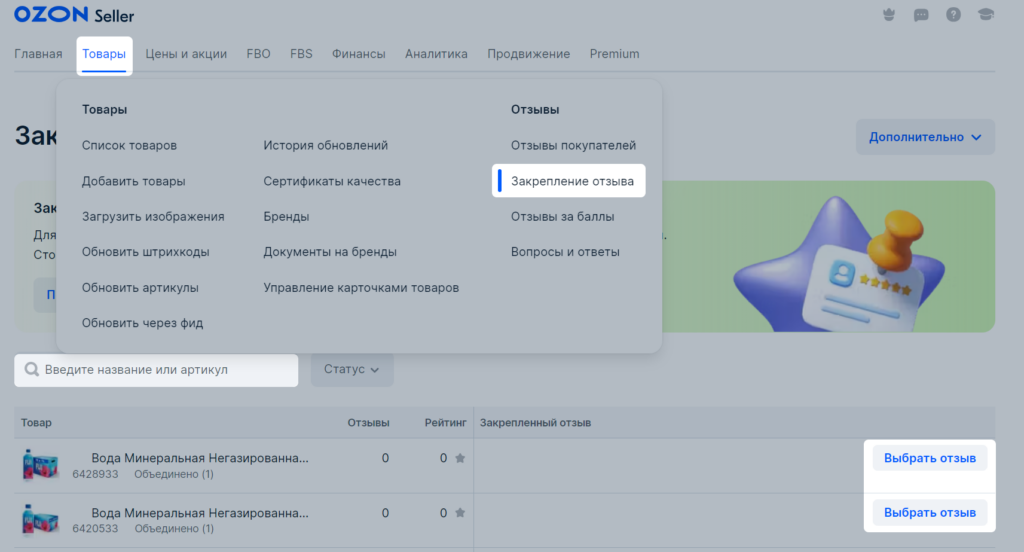Open the Аналитика tab
This screenshot has width=1024, height=552.
click(x=436, y=54)
